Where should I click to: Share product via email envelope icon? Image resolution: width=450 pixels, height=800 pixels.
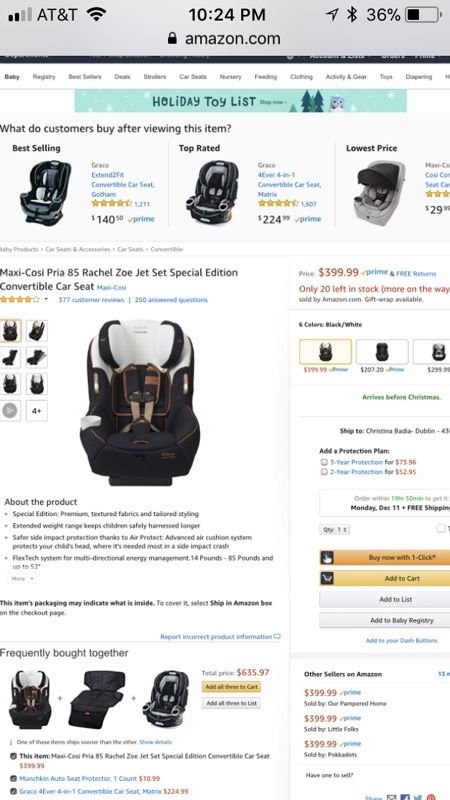click(391, 797)
